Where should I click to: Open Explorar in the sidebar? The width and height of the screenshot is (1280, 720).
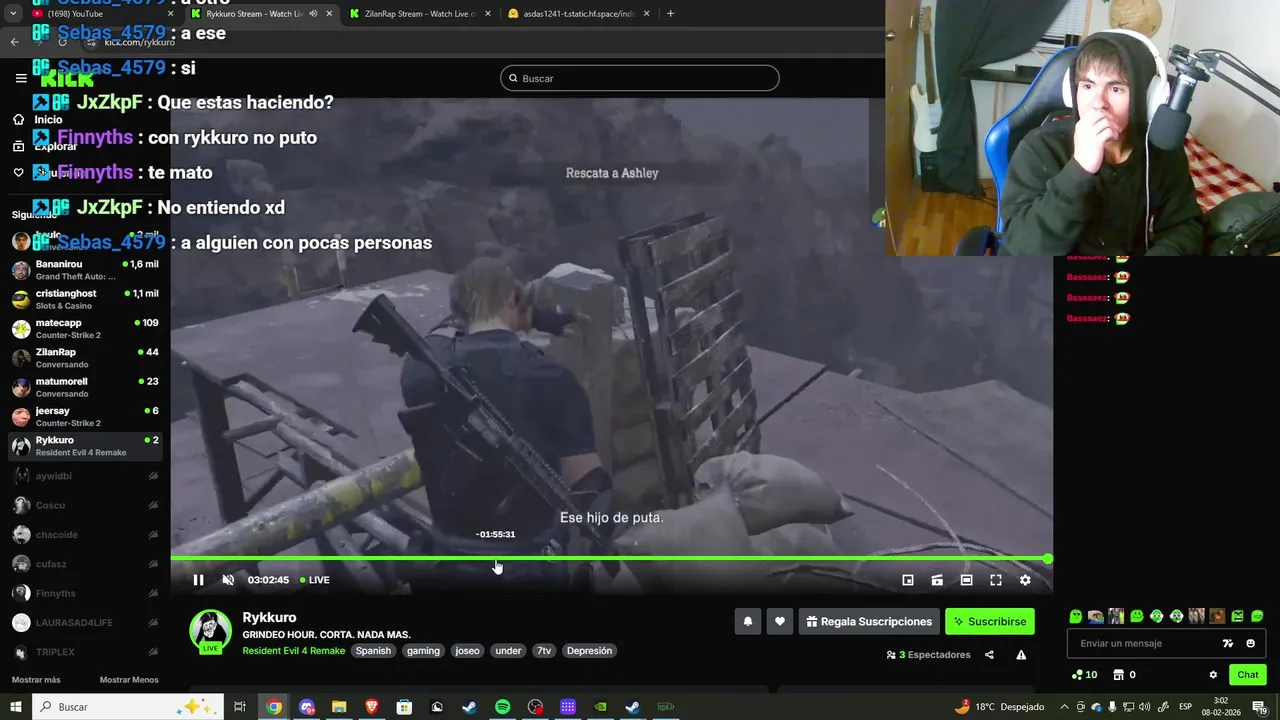coord(45,146)
